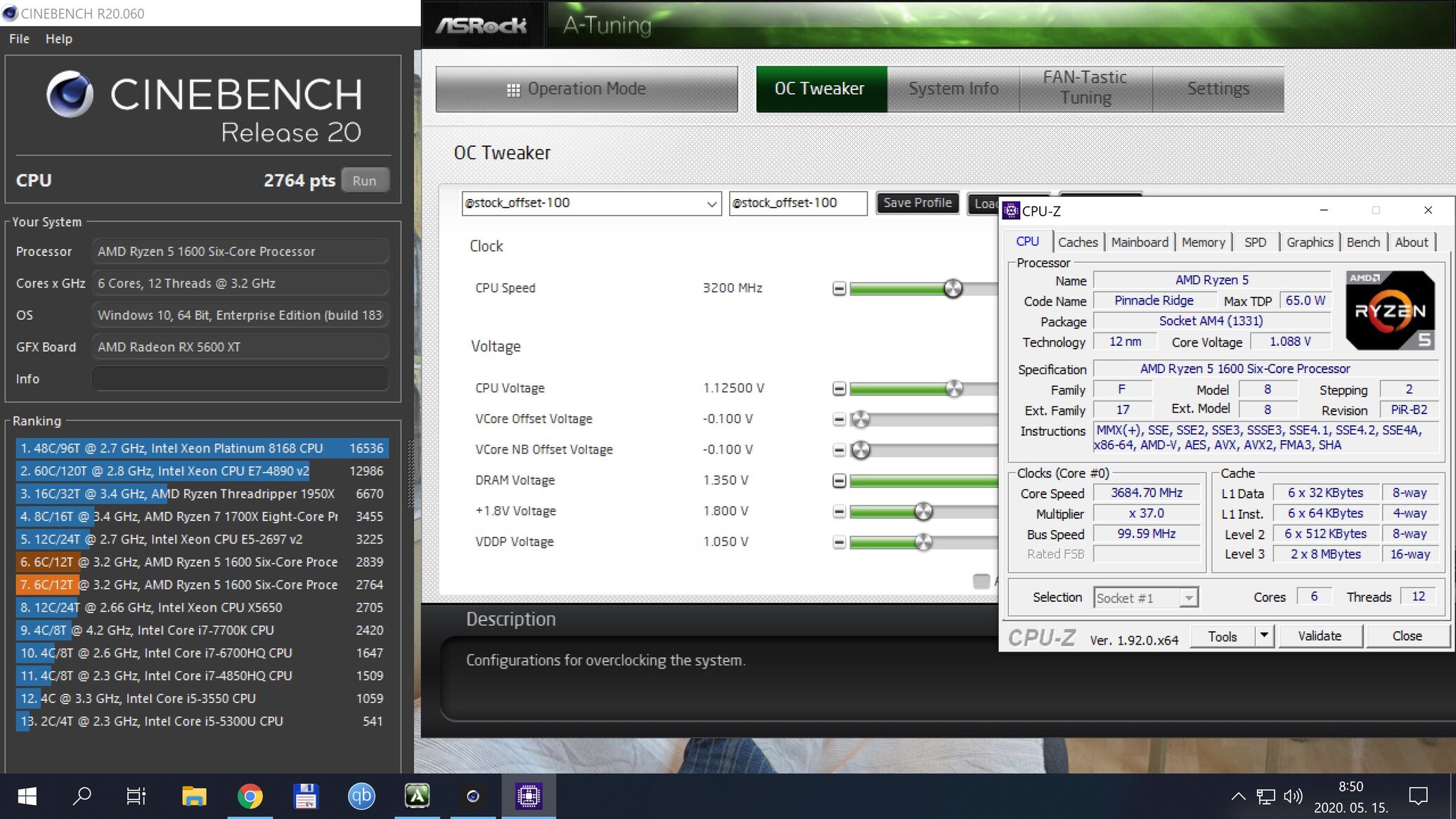Click the CPU-Z Validate button
Screen dimensions: 1456x819
1320,636
